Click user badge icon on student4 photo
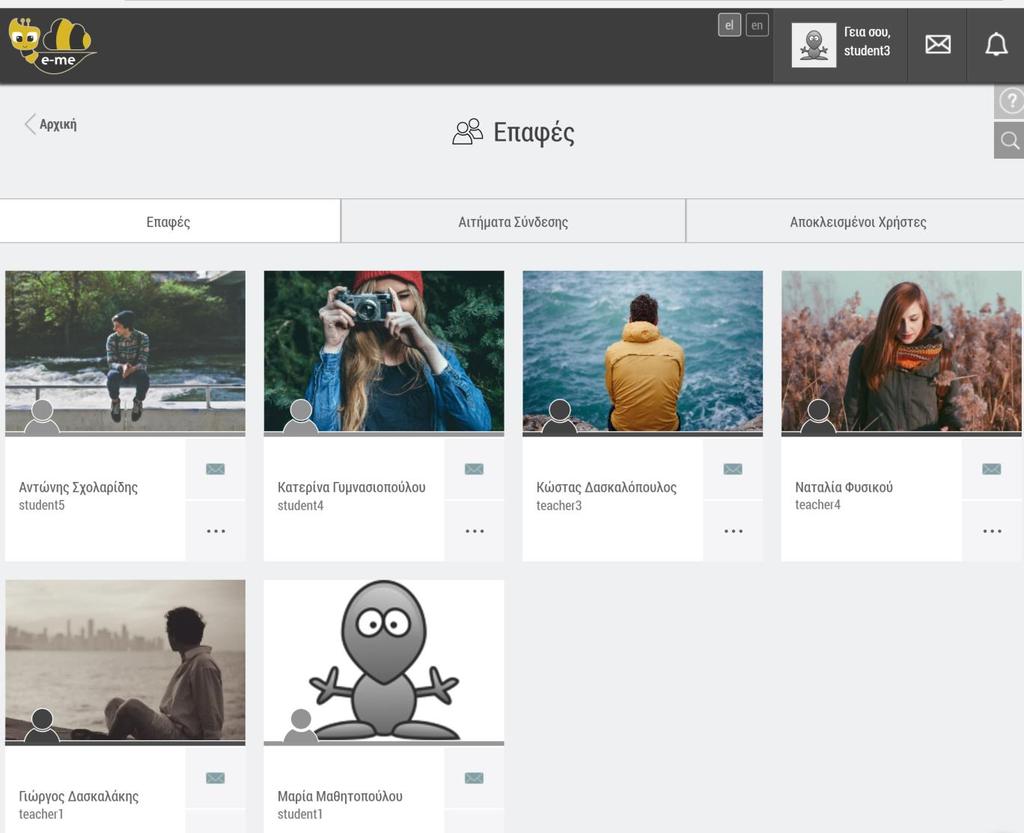Viewport: 1024px width, 833px height. (300, 418)
